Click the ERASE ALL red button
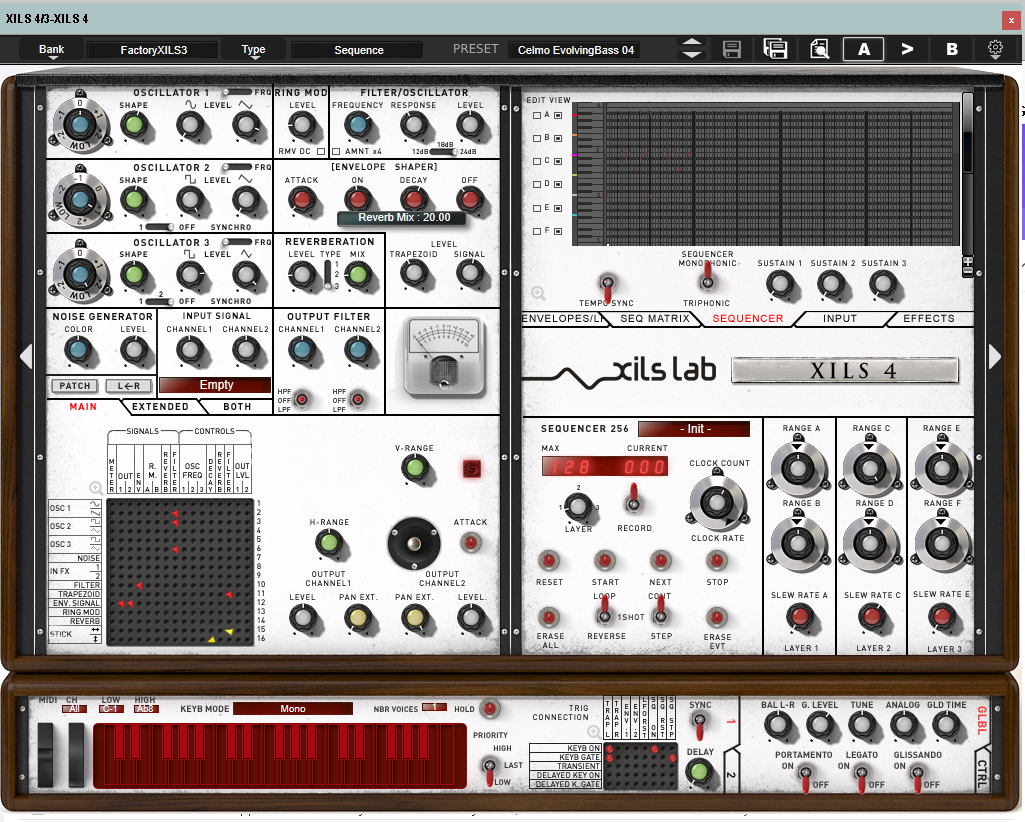Viewport: 1025px width, 822px height. pos(548,617)
